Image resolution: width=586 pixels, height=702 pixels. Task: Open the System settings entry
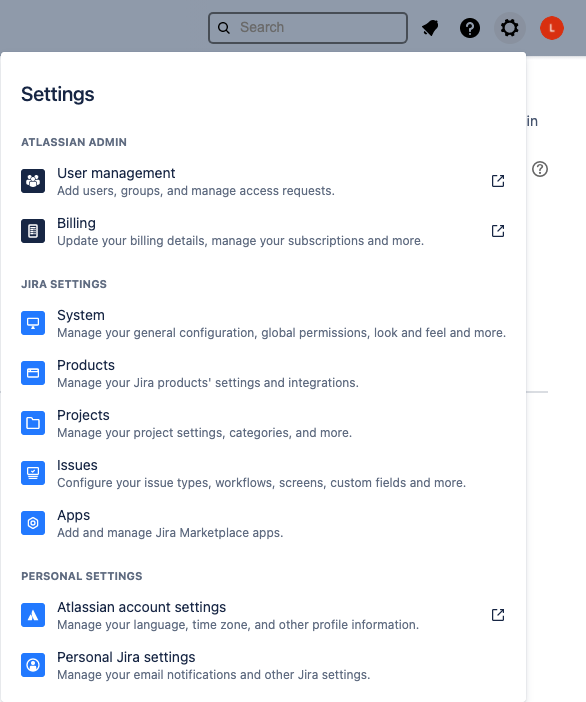(263, 323)
